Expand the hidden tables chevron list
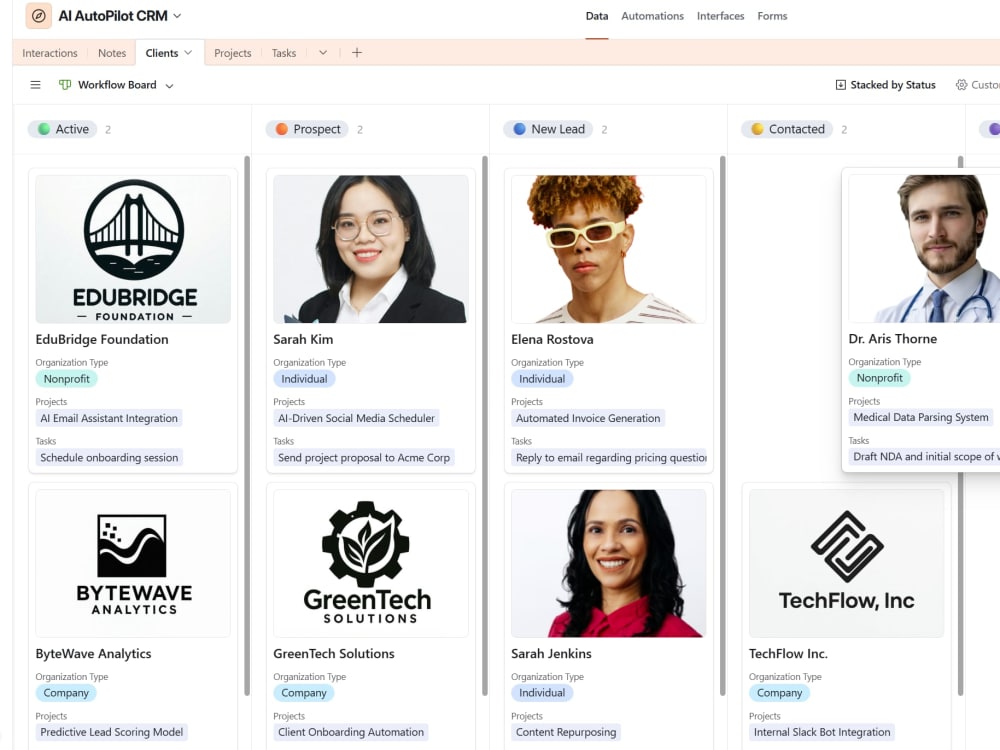The width and height of the screenshot is (1000, 750). click(x=323, y=53)
